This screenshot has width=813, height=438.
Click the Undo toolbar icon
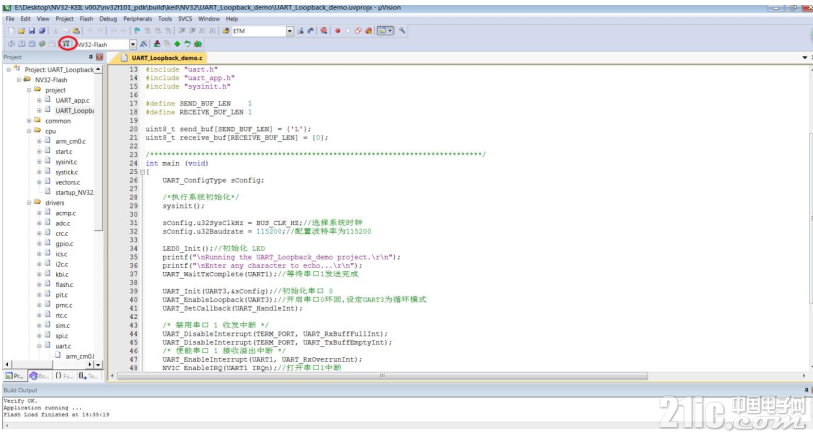[x=90, y=31]
